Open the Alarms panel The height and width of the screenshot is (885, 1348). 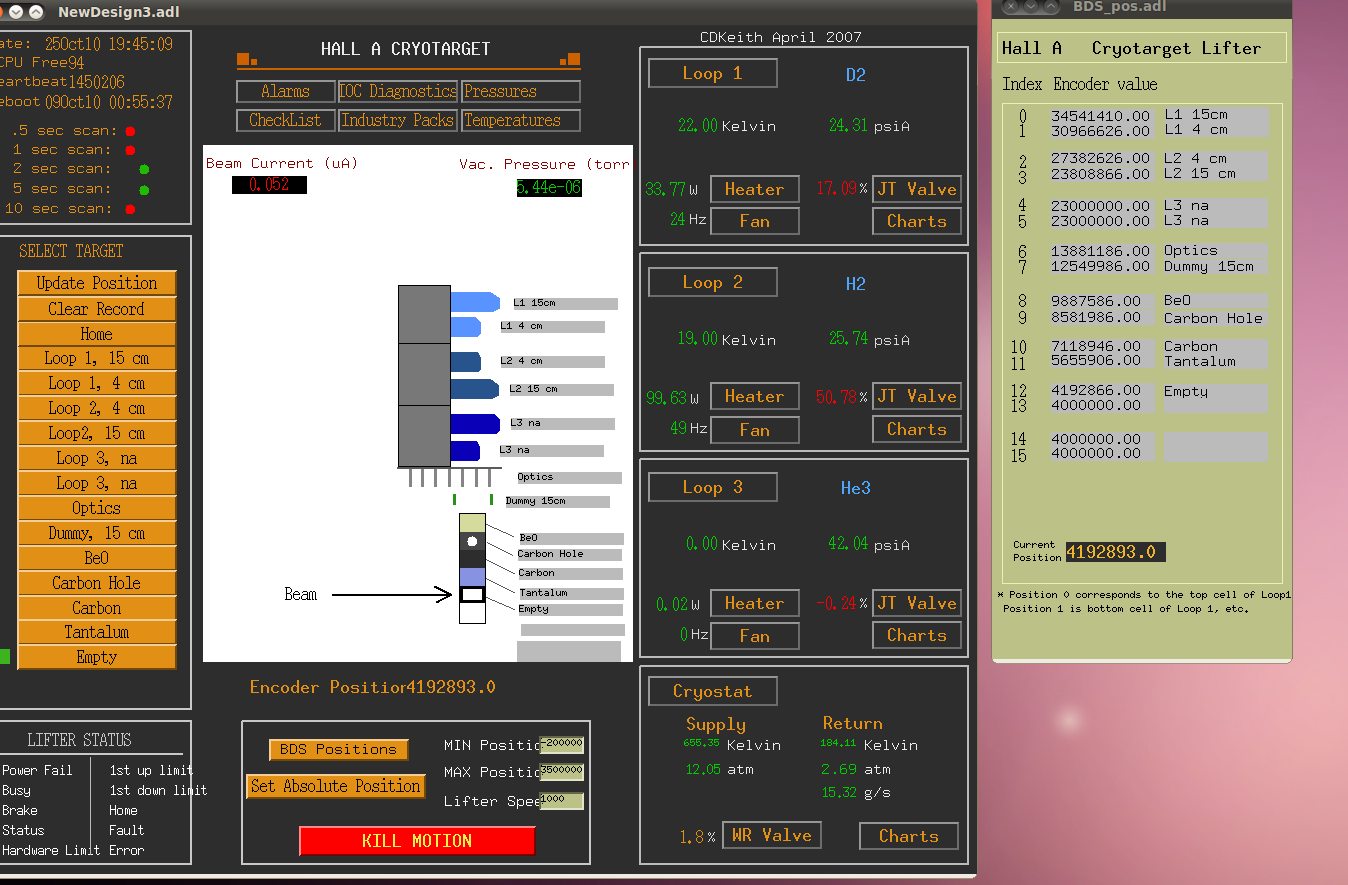286,91
